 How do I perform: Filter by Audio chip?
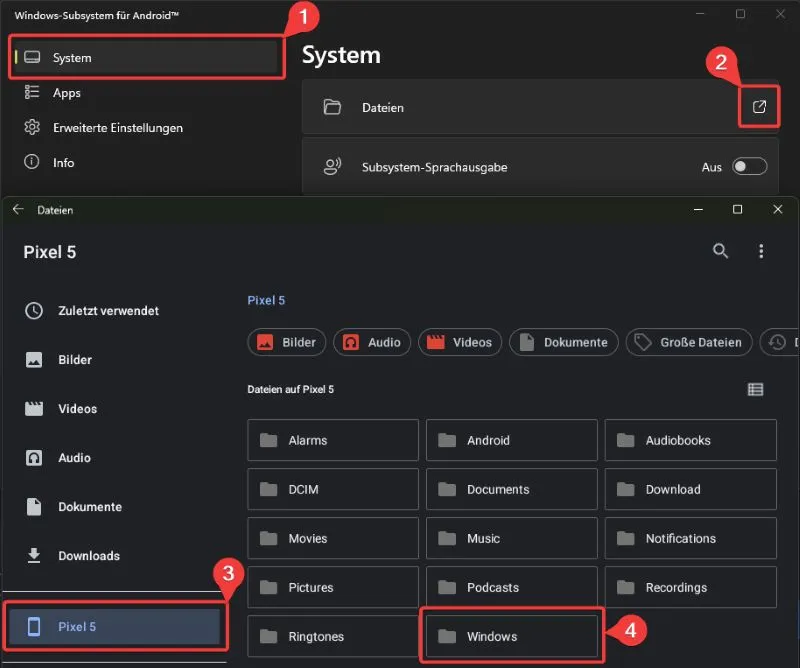(x=371, y=342)
